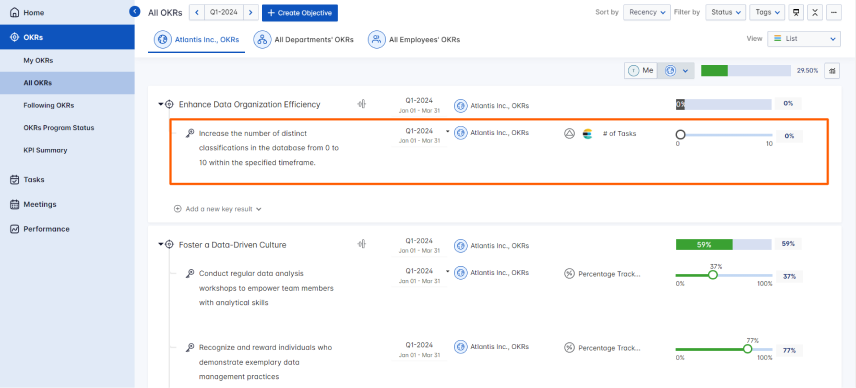Go to the next quarter
The image size is (856, 388).
(x=251, y=13)
